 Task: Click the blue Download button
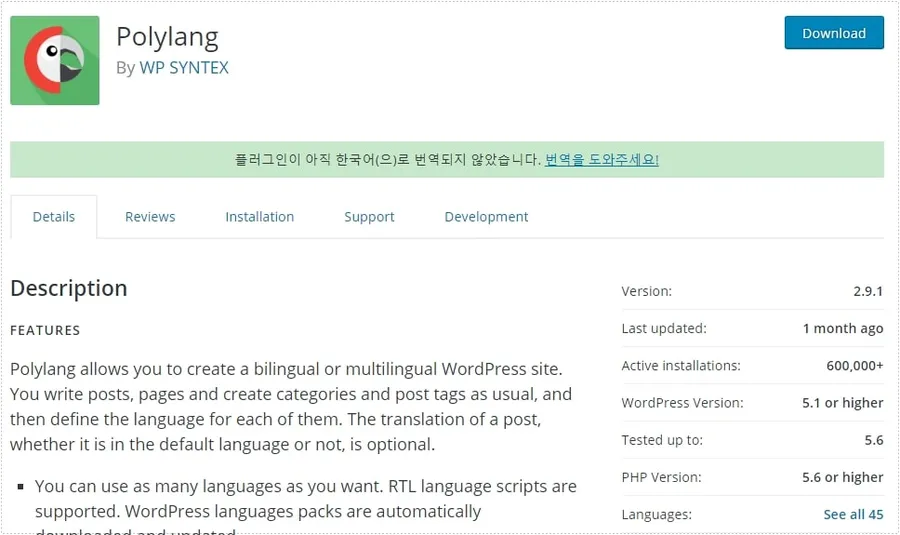(x=834, y=33)
